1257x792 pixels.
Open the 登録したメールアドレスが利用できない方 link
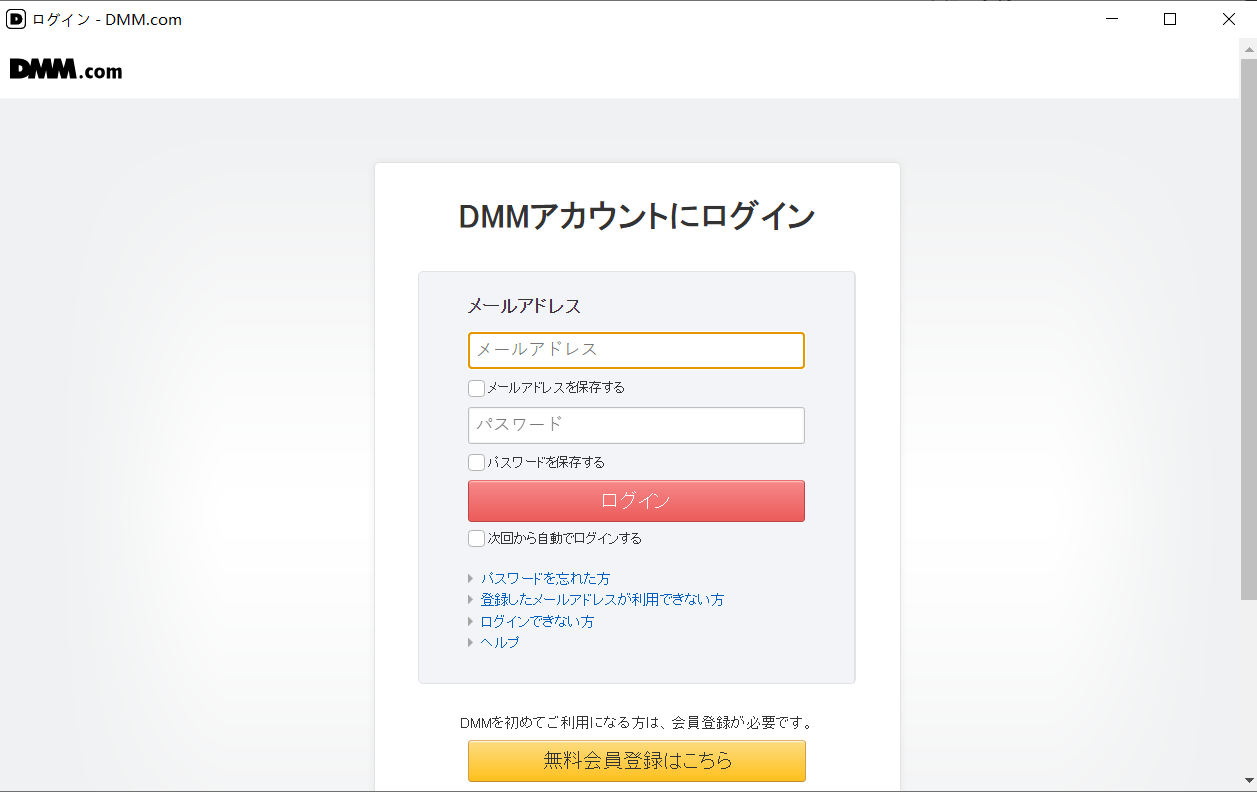point(601,599)
